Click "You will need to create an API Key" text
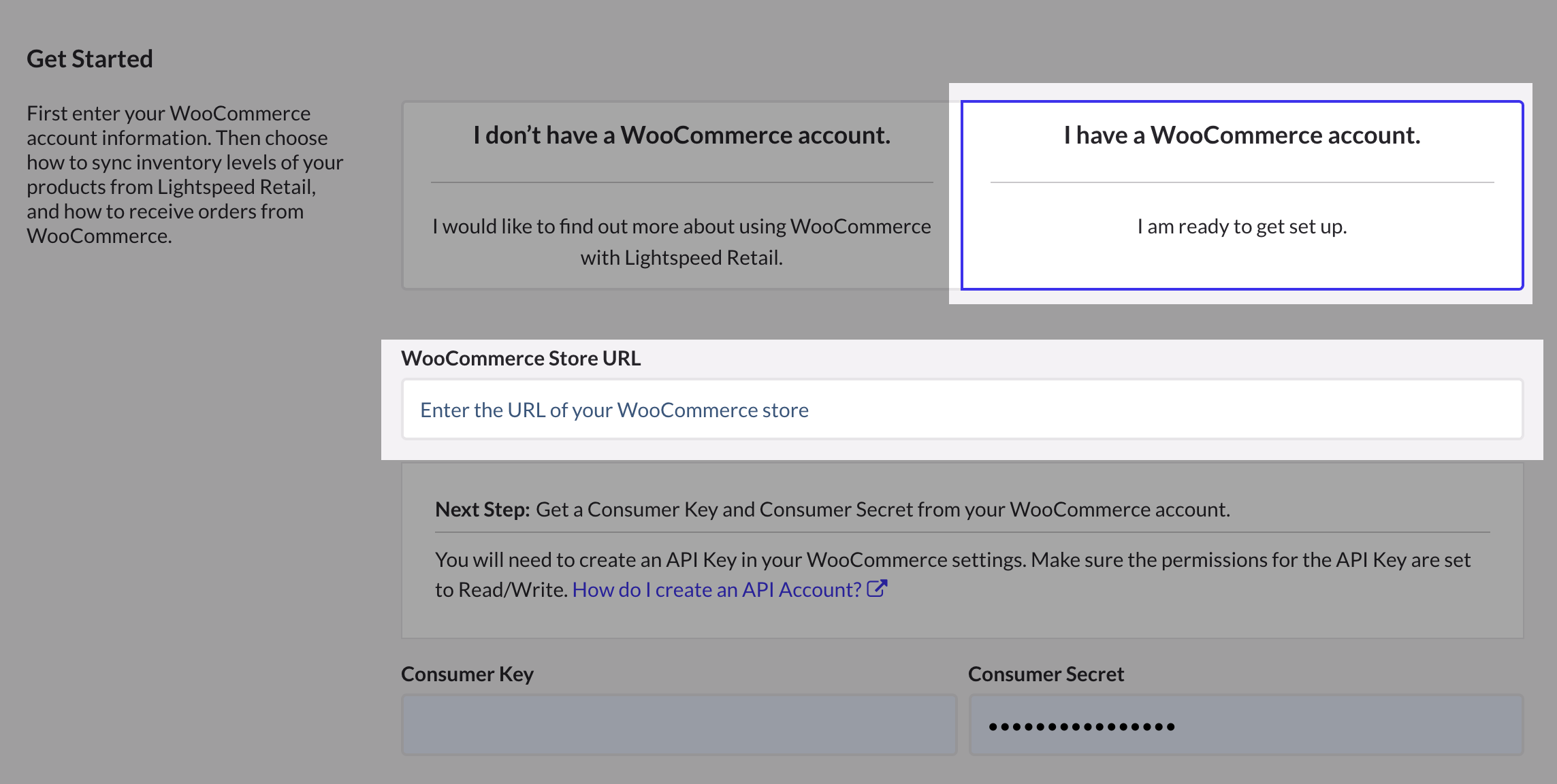 click(952, 574)
